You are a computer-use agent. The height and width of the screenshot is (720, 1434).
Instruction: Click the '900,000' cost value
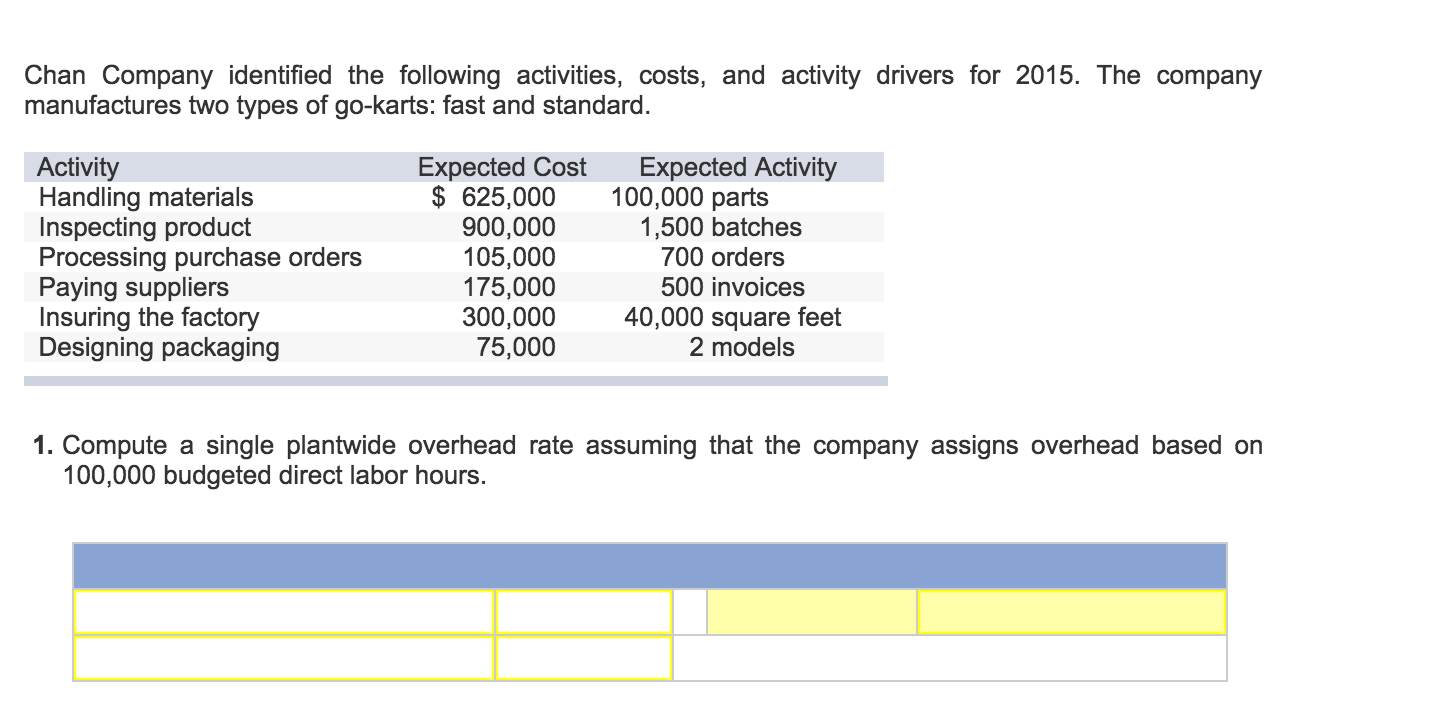pyautogui.click(x=508, y=227)
